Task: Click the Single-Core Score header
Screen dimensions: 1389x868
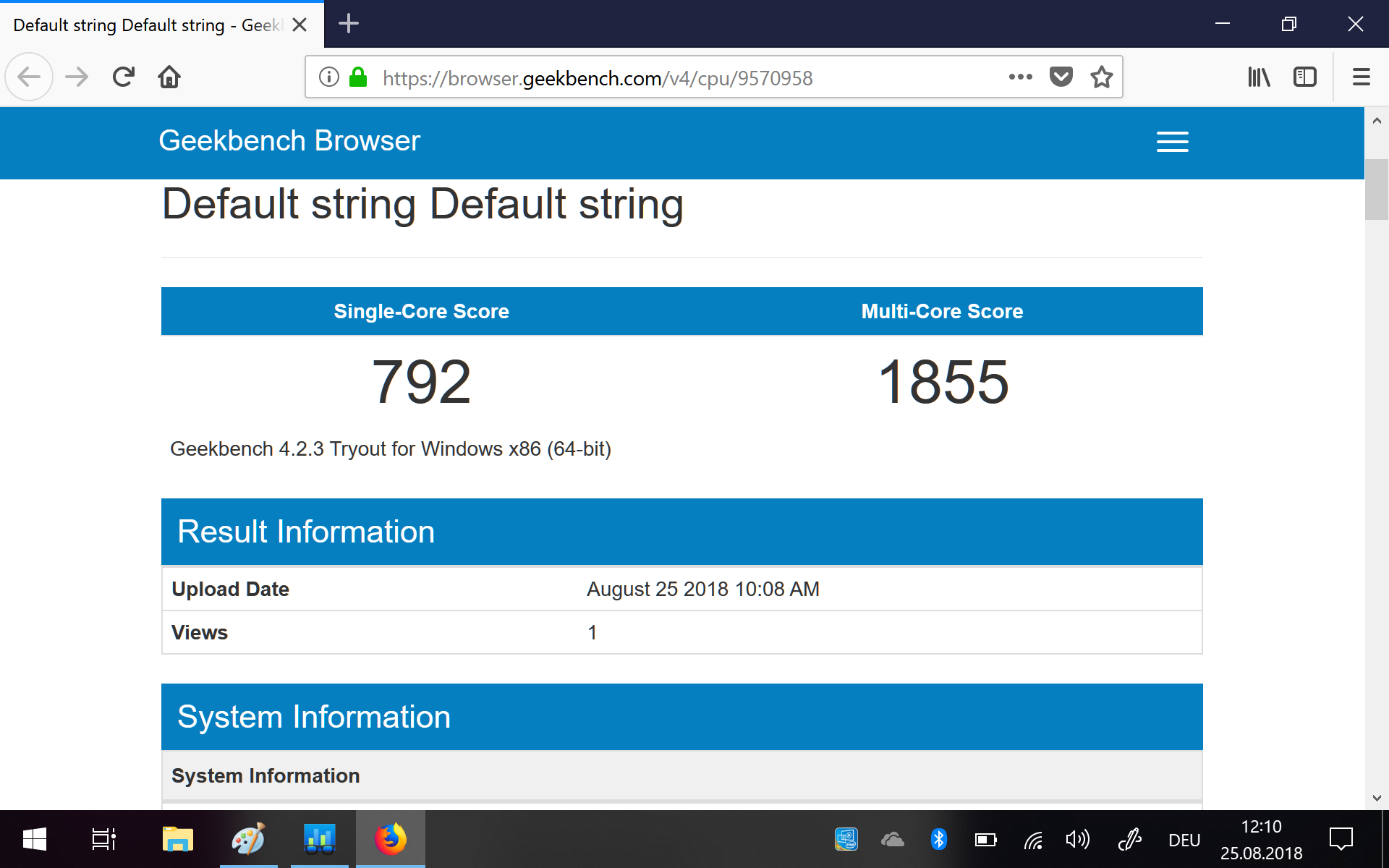Action: tap(422, 311)
